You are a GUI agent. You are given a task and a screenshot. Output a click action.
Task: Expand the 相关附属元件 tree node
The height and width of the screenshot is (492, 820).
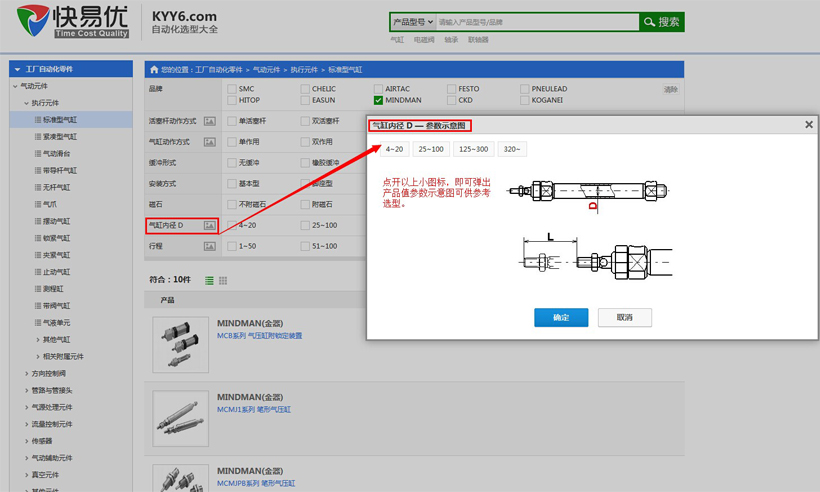(38, 357)
